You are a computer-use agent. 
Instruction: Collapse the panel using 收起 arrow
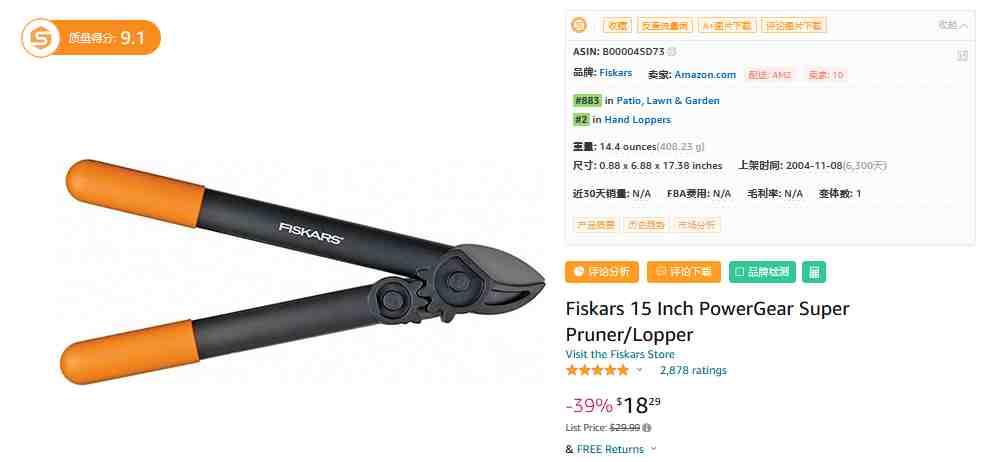pos(953,25)
